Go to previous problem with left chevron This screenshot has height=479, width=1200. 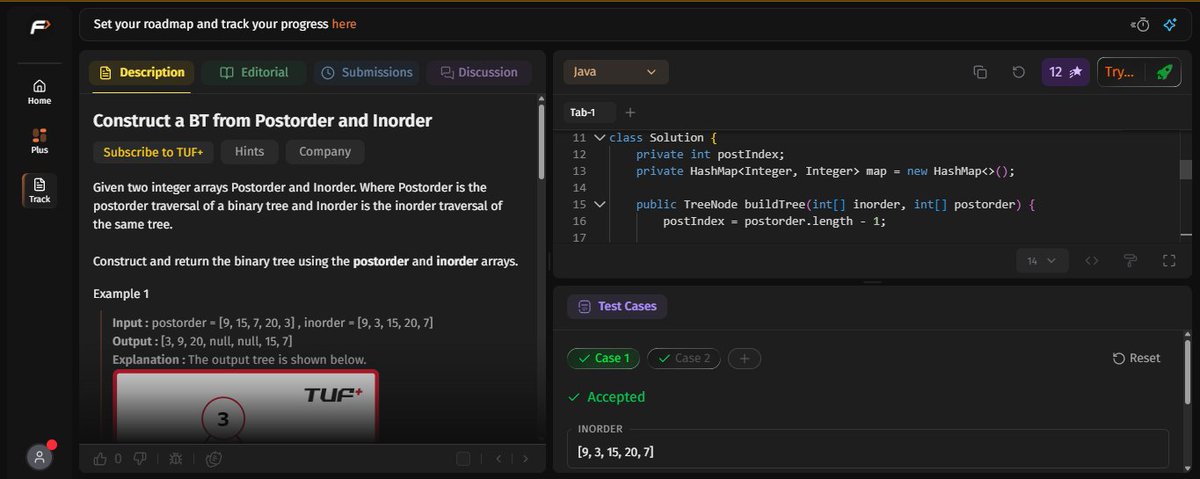coord(498,459)
